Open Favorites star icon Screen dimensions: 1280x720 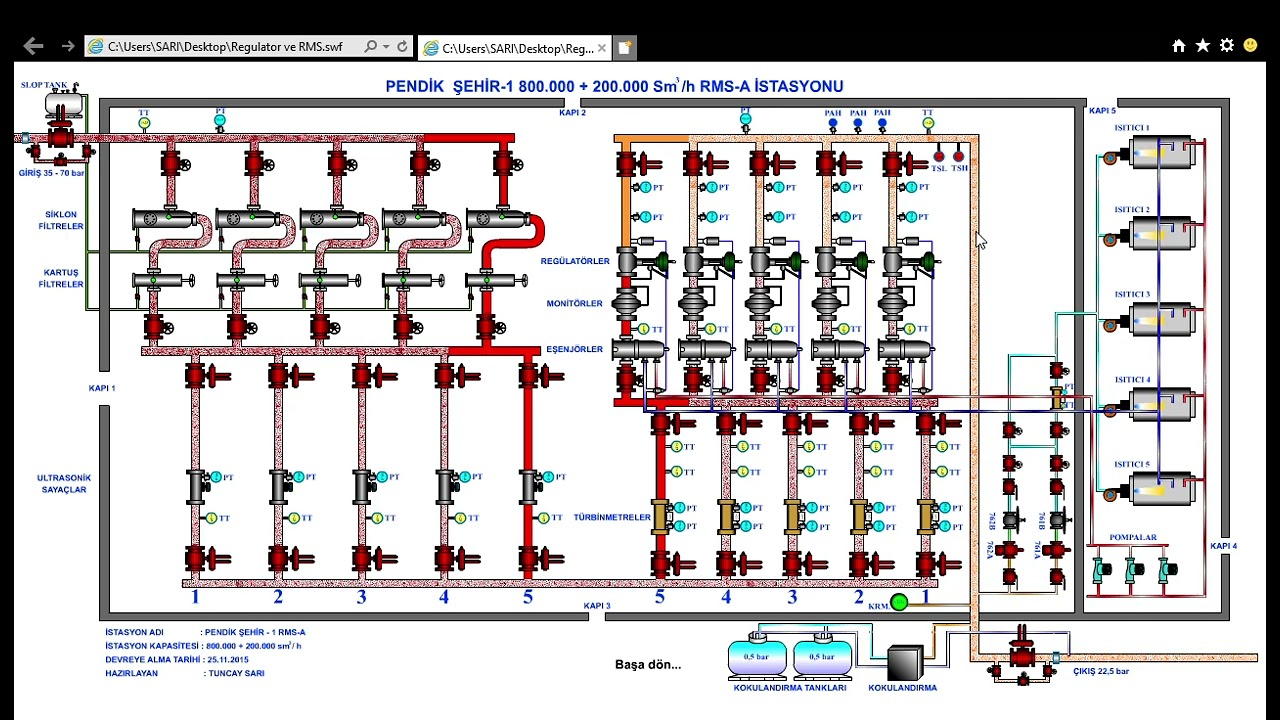(x=1203, y=46)
